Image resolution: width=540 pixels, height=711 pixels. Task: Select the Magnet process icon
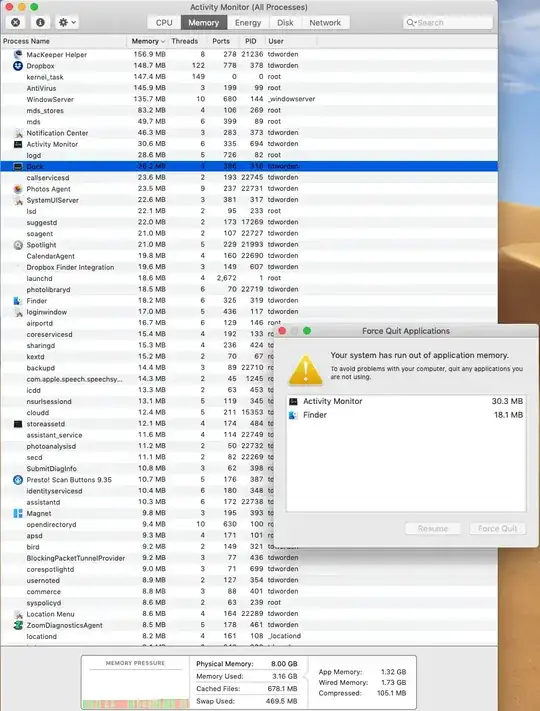pyautogui.click(x=18, y=513)
